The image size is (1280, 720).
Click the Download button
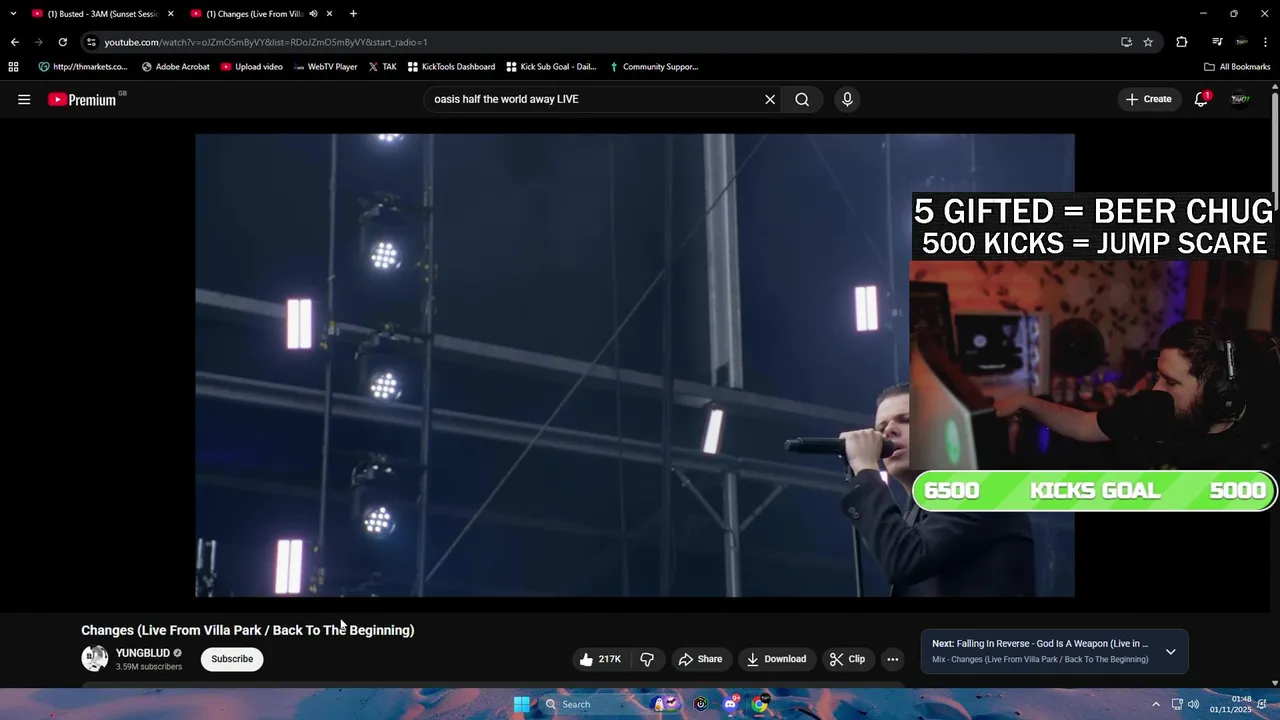tap(776, 659)
